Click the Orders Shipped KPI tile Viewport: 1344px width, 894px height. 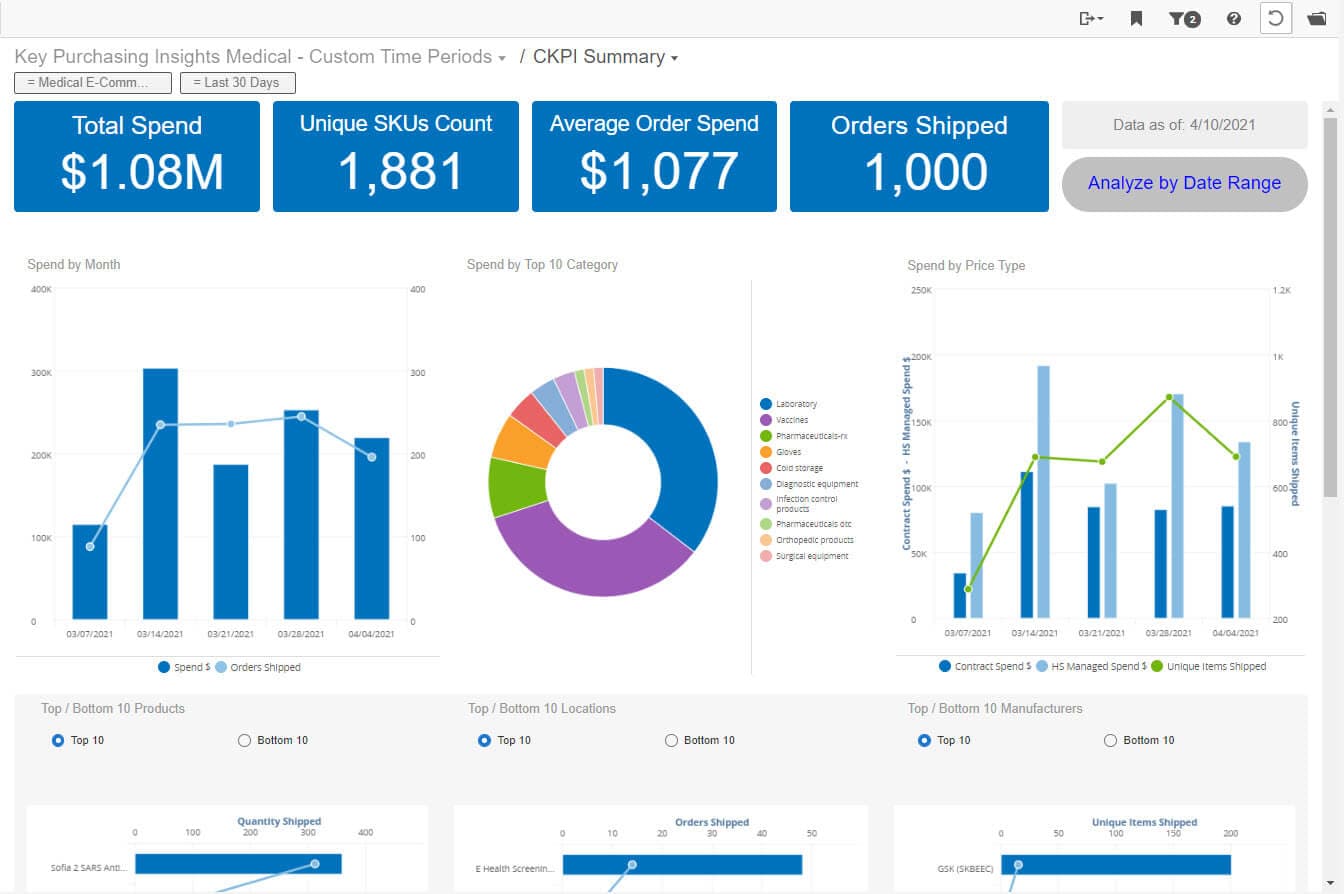point(919,156)
